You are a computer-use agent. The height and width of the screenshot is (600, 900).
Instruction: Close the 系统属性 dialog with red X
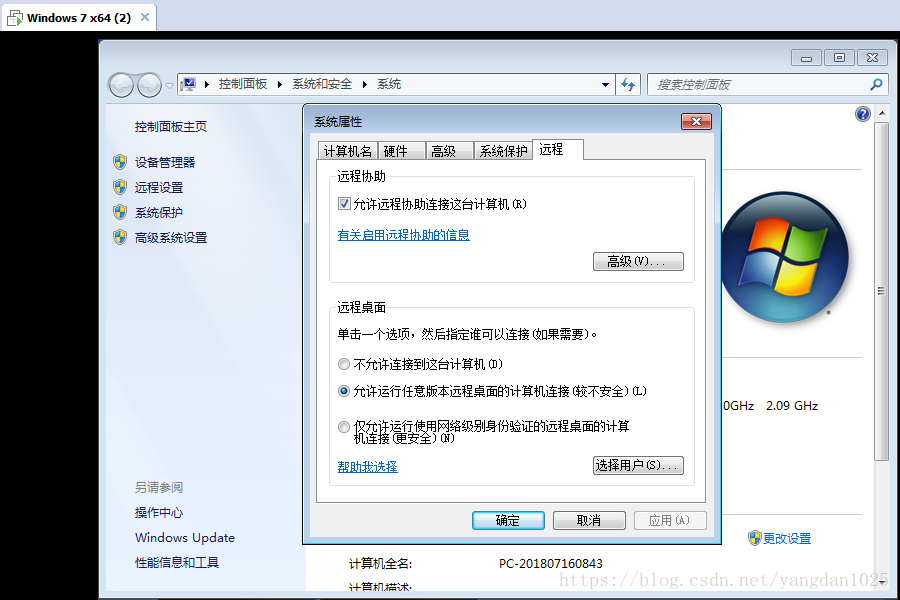(x=696, y=121)
